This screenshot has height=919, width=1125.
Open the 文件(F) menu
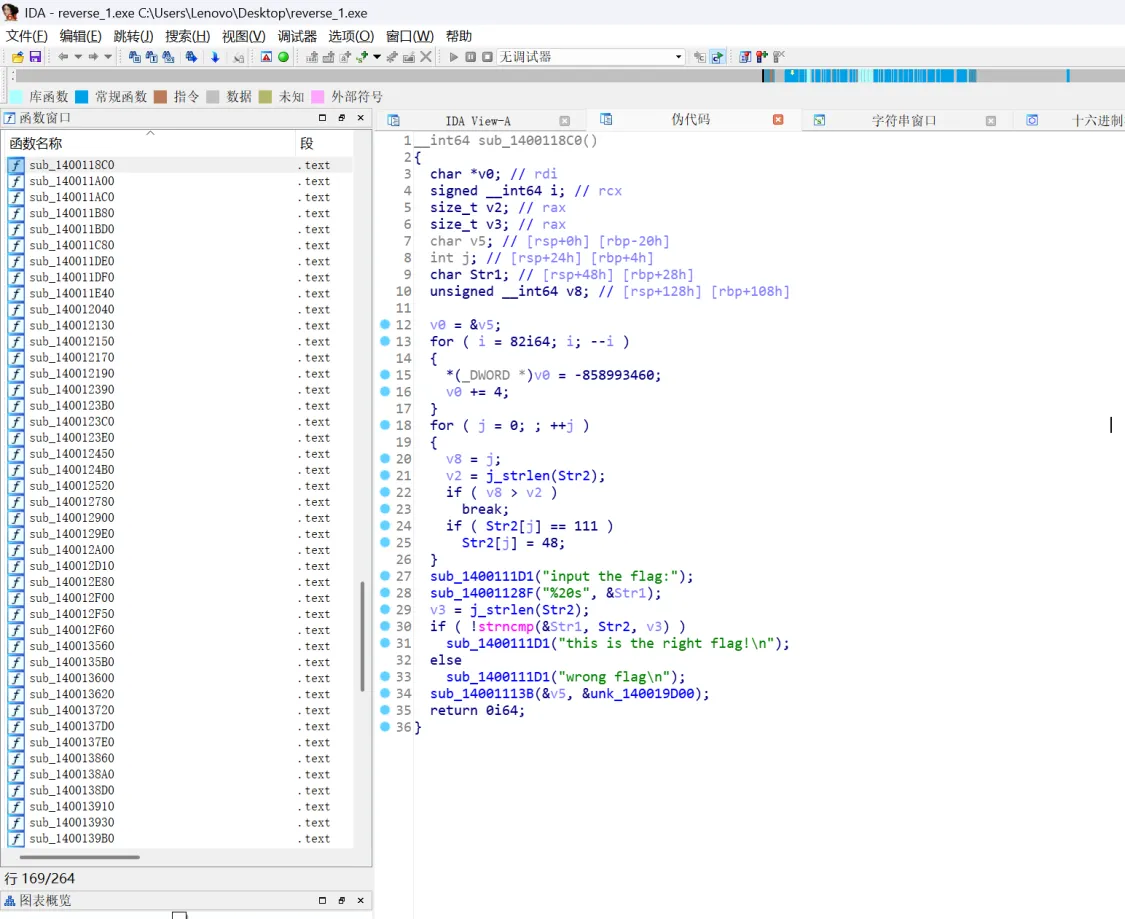point(27,36)
